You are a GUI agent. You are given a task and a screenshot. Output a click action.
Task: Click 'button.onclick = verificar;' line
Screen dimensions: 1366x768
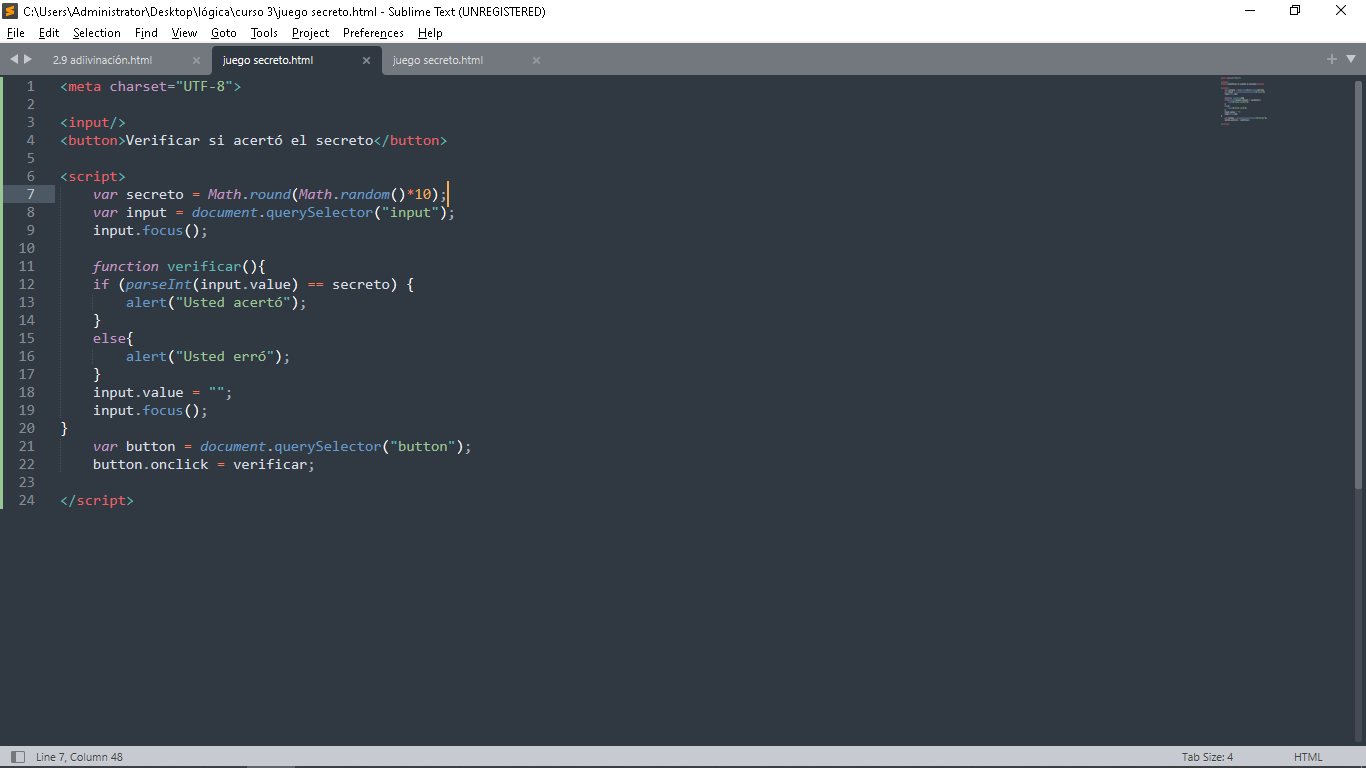204,464
